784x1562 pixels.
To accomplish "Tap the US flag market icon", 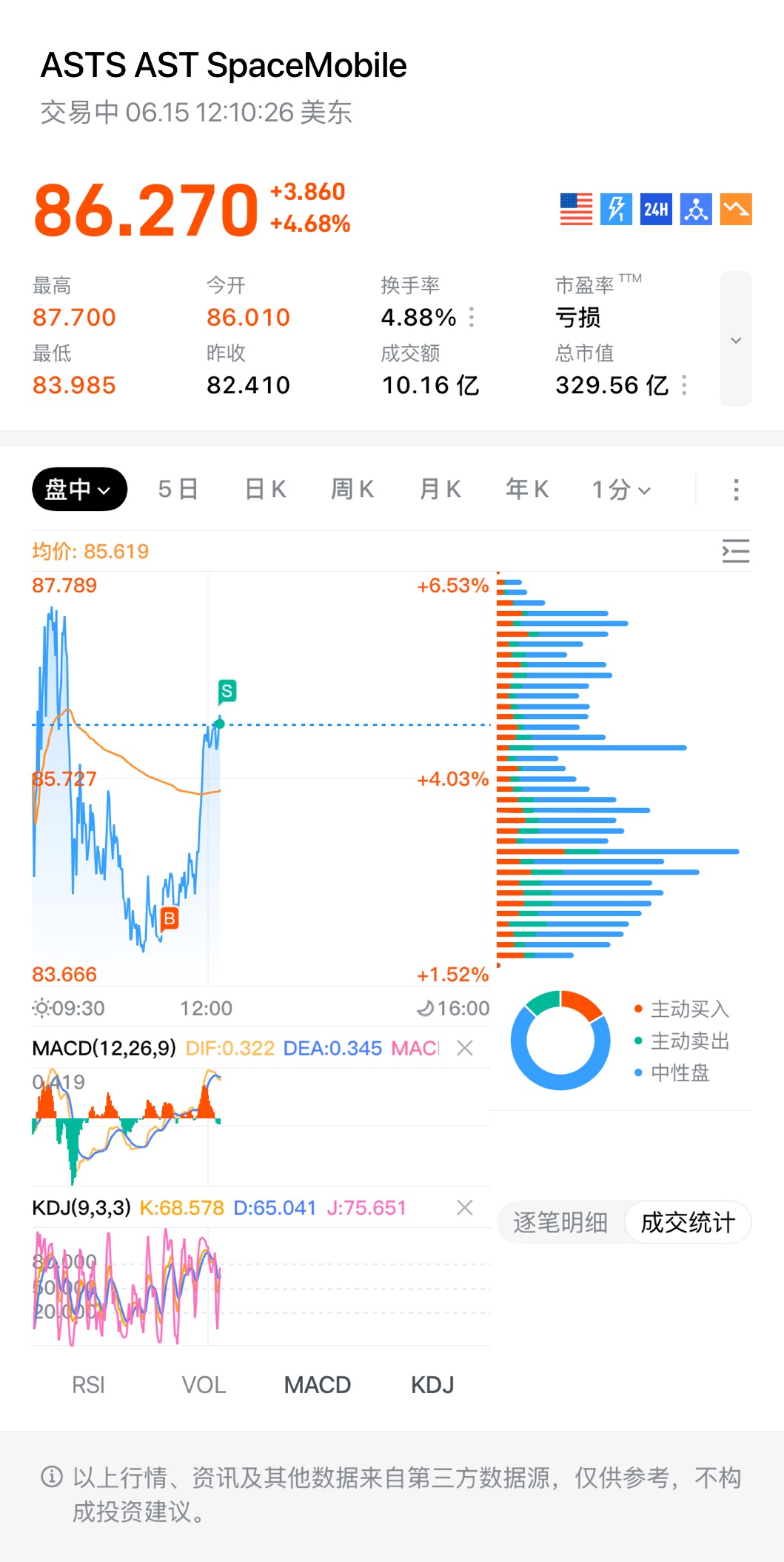I will [576, 209].
